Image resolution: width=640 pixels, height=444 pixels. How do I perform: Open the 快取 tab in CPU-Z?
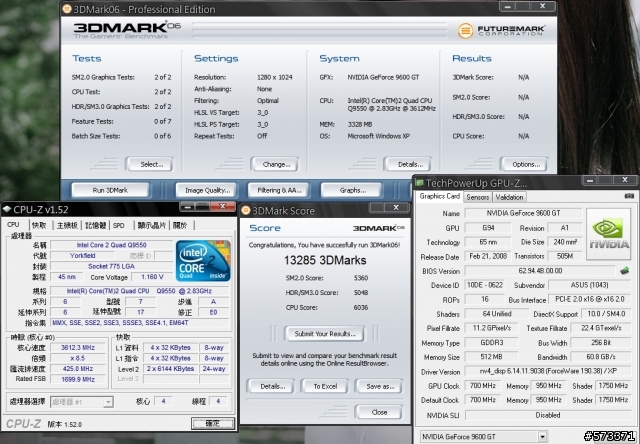[39, 225]
